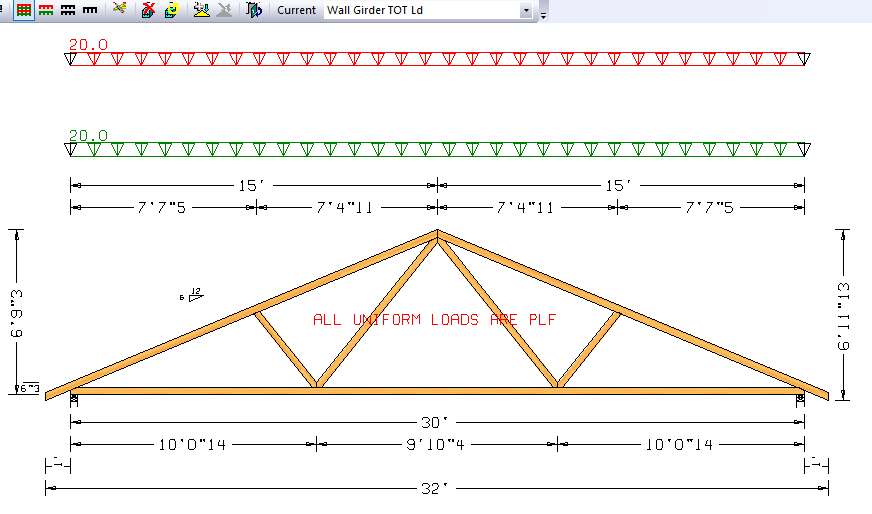The height and width of the screenshot is (514, 872).
Task: Click the yellow-green crossed members icon
Action: [x=119, y=9]
